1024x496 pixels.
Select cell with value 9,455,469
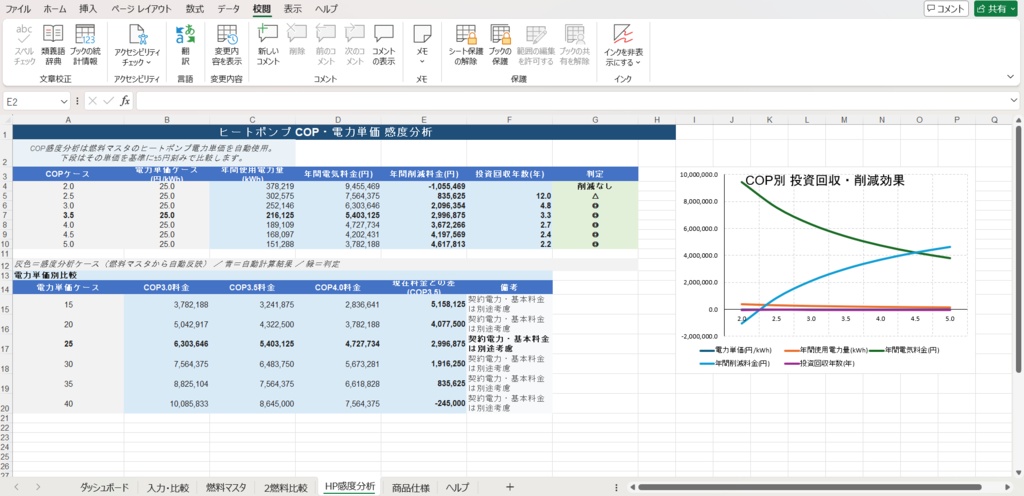[338, 186]
